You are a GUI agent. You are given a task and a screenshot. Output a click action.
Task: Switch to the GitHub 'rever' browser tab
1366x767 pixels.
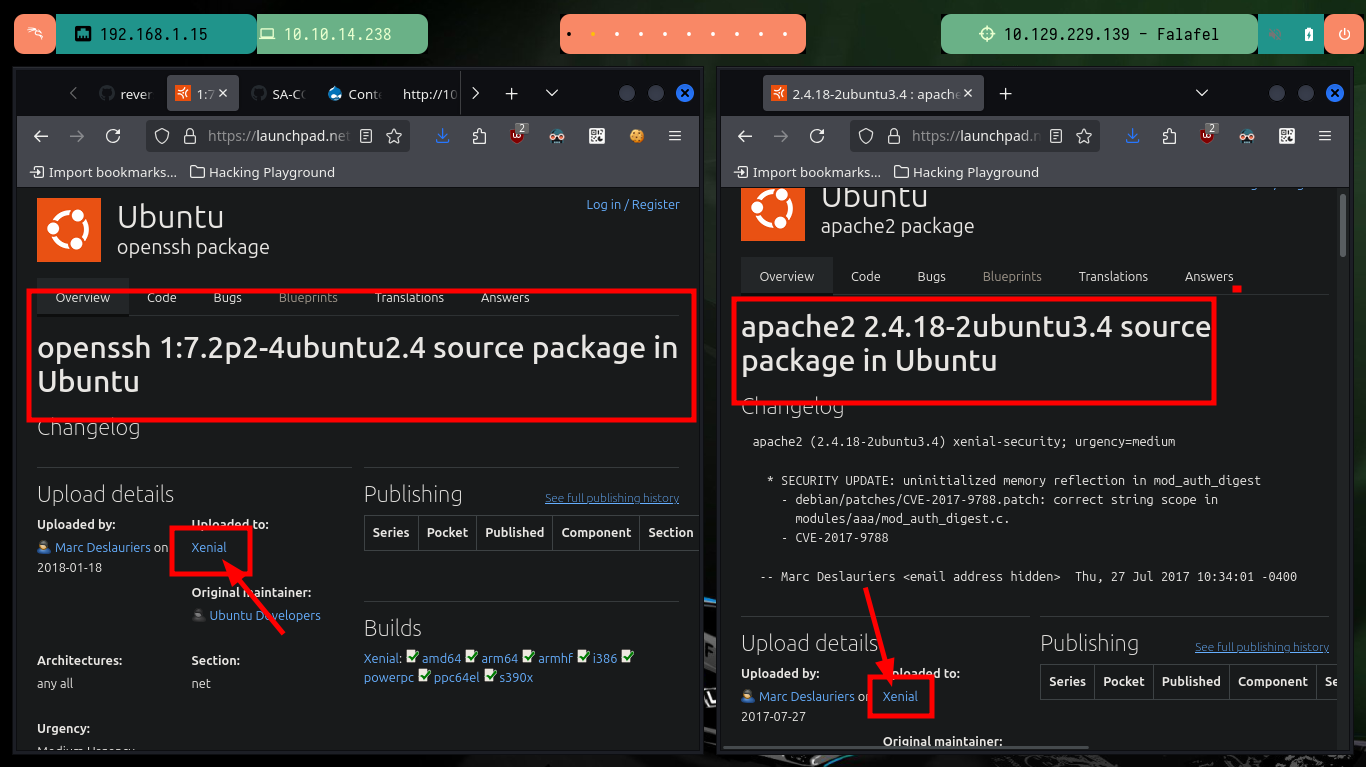[x=125, y=94]
